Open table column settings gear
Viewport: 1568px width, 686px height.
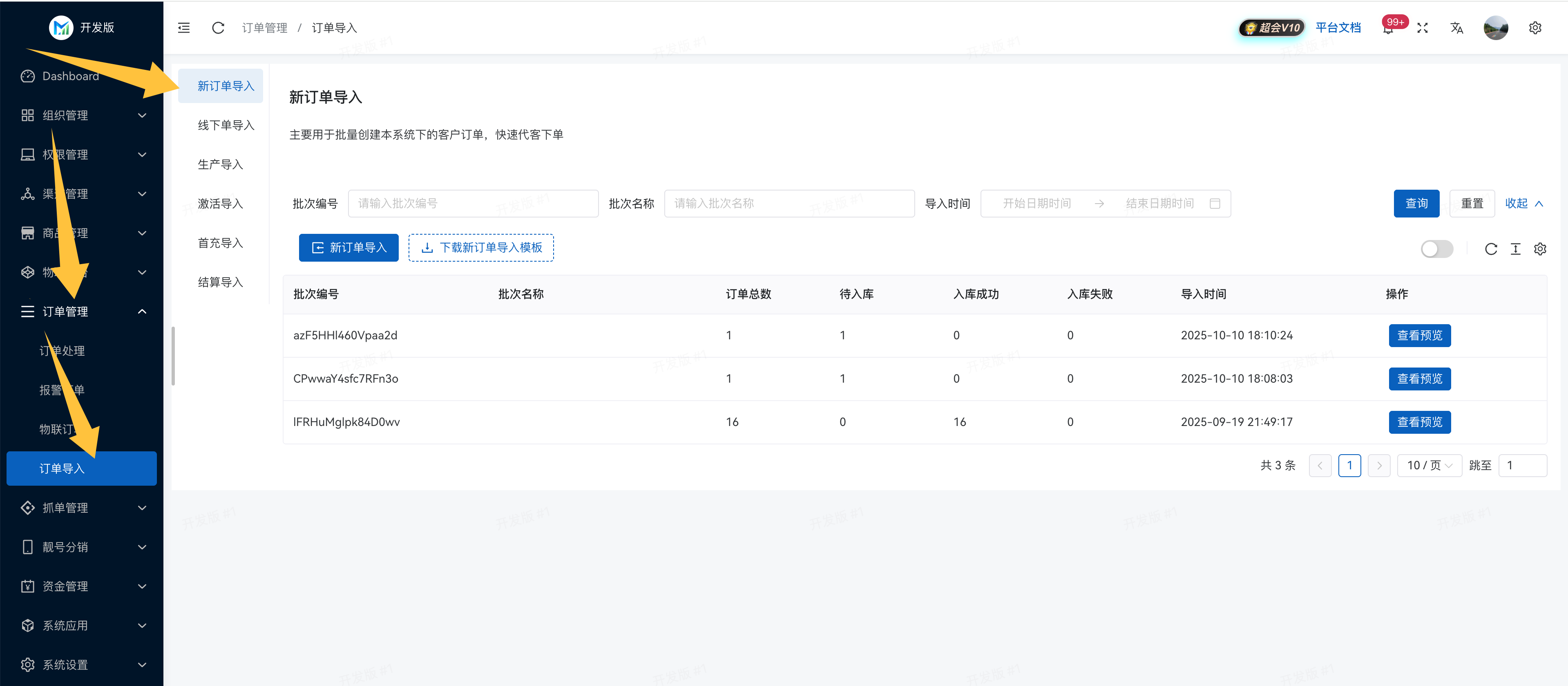(1540, 249)
